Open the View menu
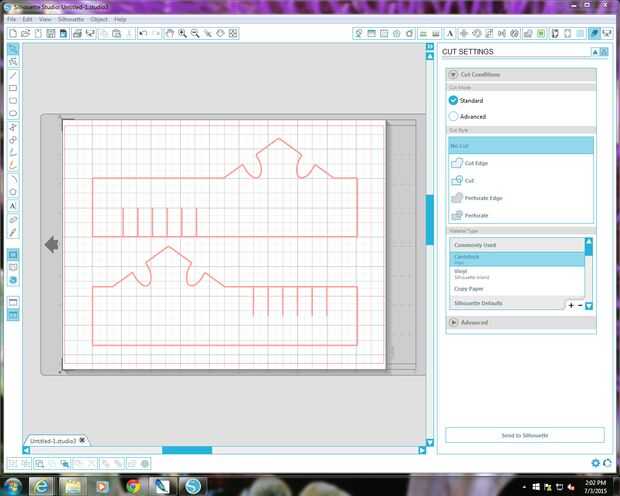620x496 pixels. point(45,19)
